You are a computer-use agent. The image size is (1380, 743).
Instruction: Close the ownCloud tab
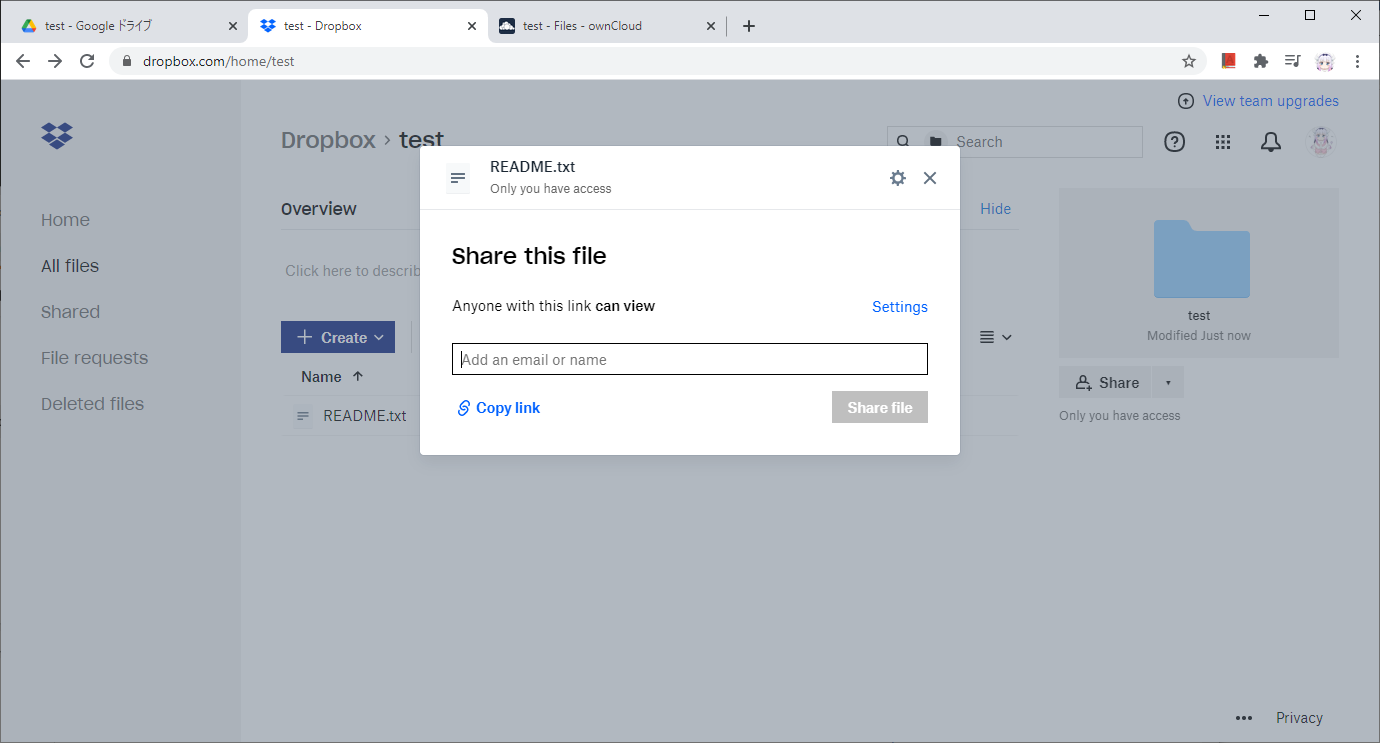click(x=711, y=26)
